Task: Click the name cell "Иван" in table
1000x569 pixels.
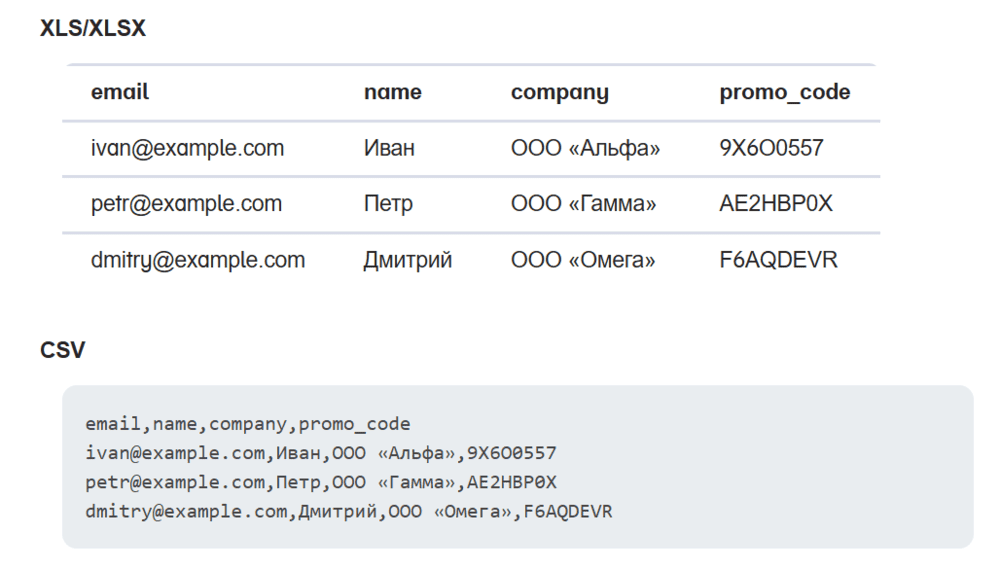Action: 390,149
